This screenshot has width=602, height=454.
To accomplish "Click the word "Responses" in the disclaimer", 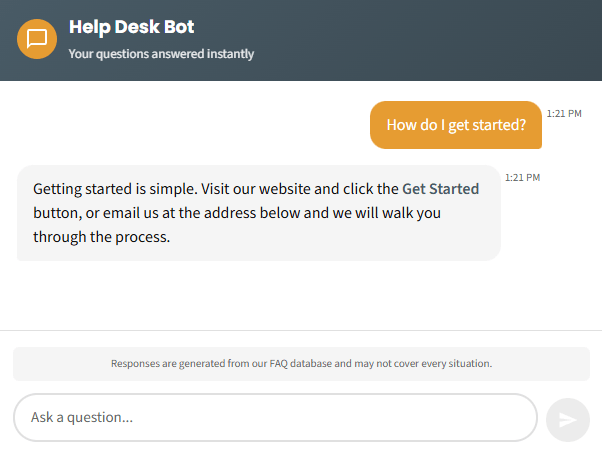I will tap(135, 364).
